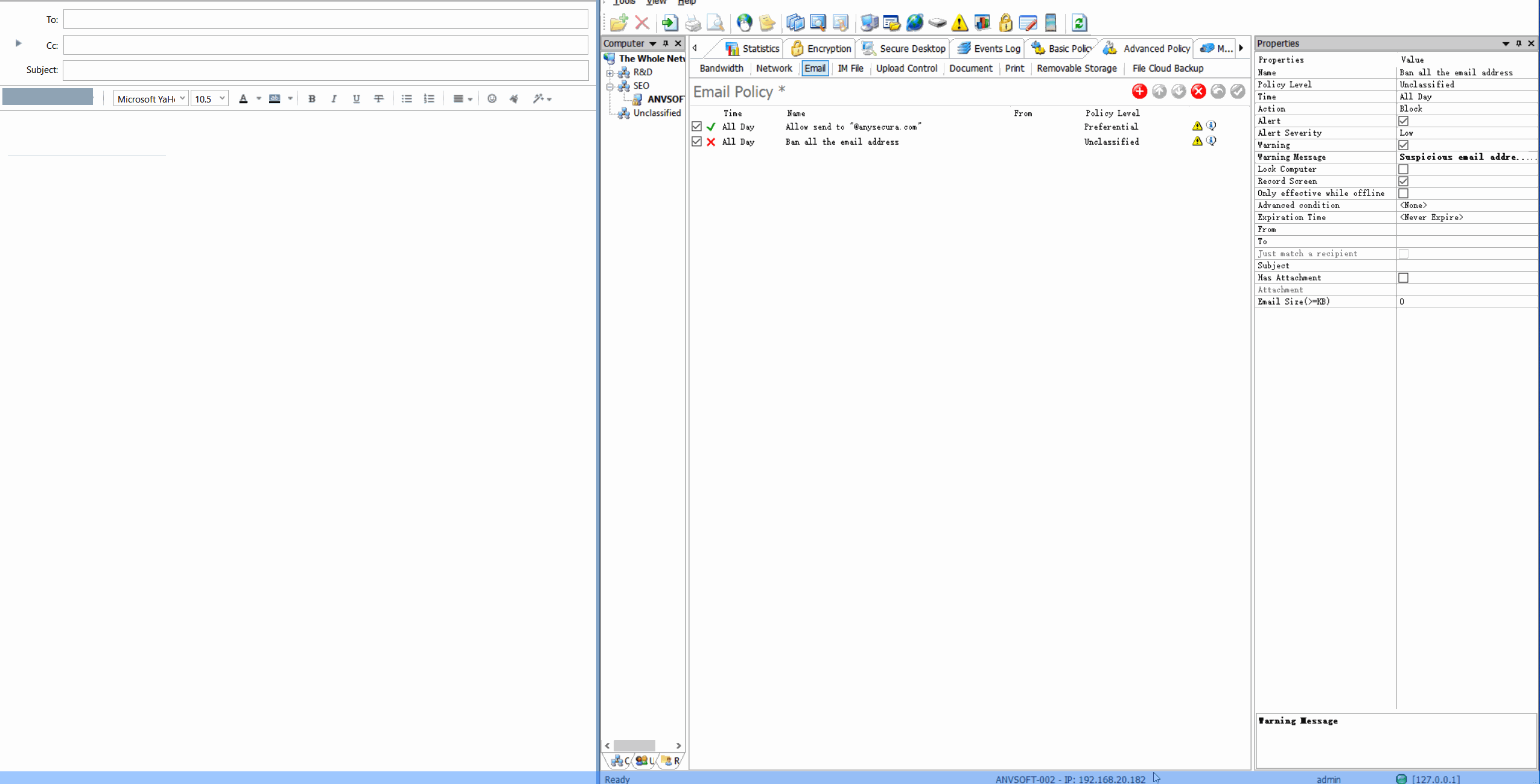Click the warning alert toolbar icon

(x=959, y=23)
